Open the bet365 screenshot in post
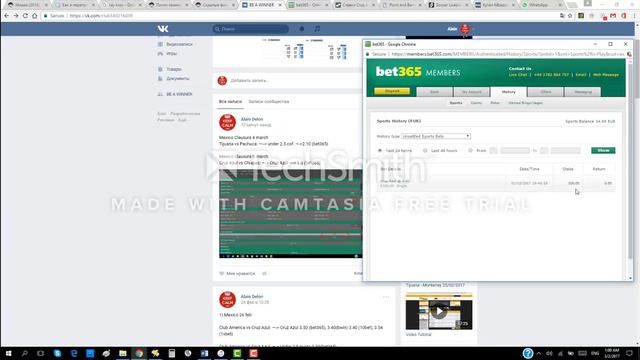 290,214
